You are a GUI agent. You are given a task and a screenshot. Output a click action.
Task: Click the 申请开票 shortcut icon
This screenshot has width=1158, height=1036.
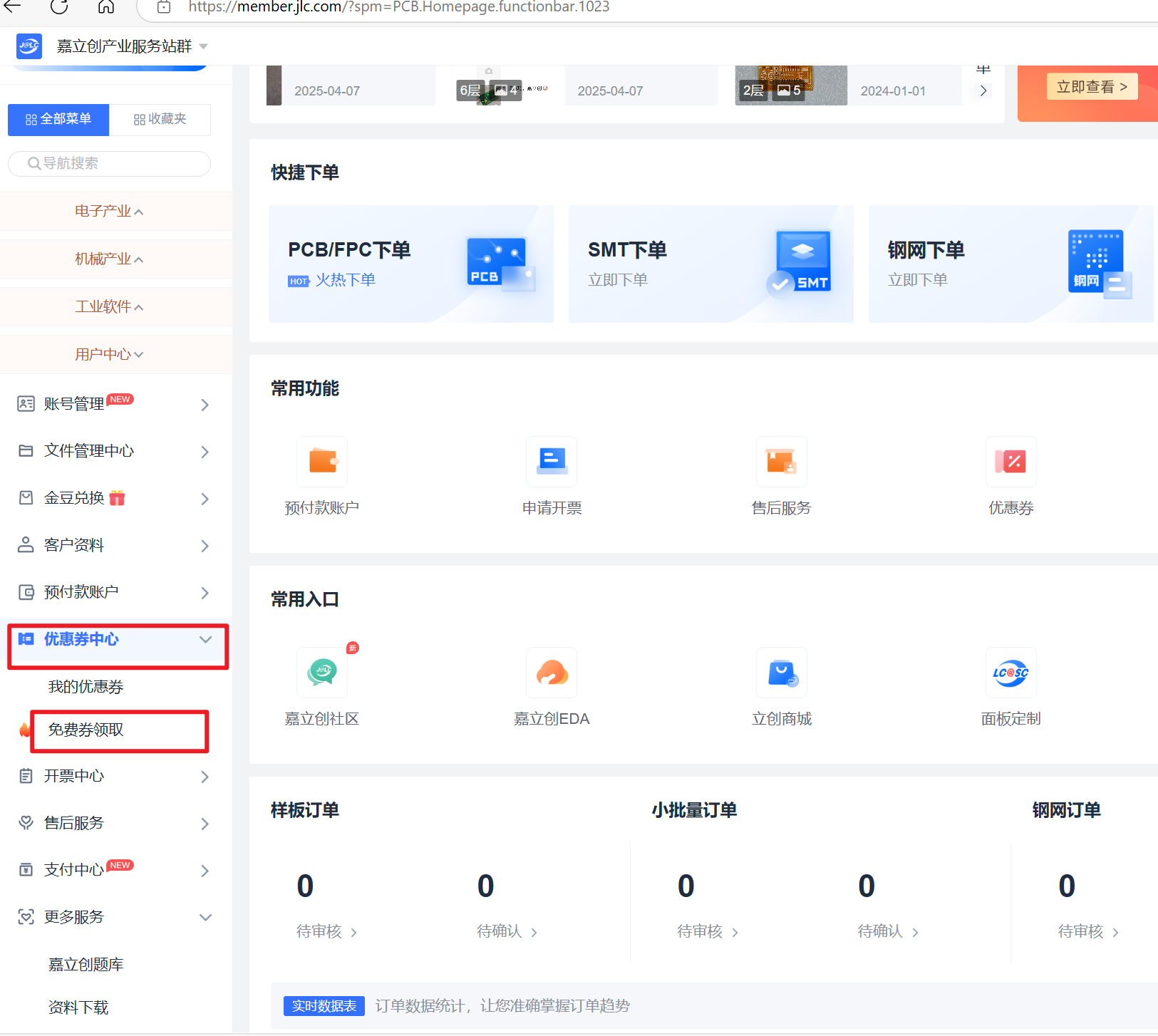coord(552,462)
